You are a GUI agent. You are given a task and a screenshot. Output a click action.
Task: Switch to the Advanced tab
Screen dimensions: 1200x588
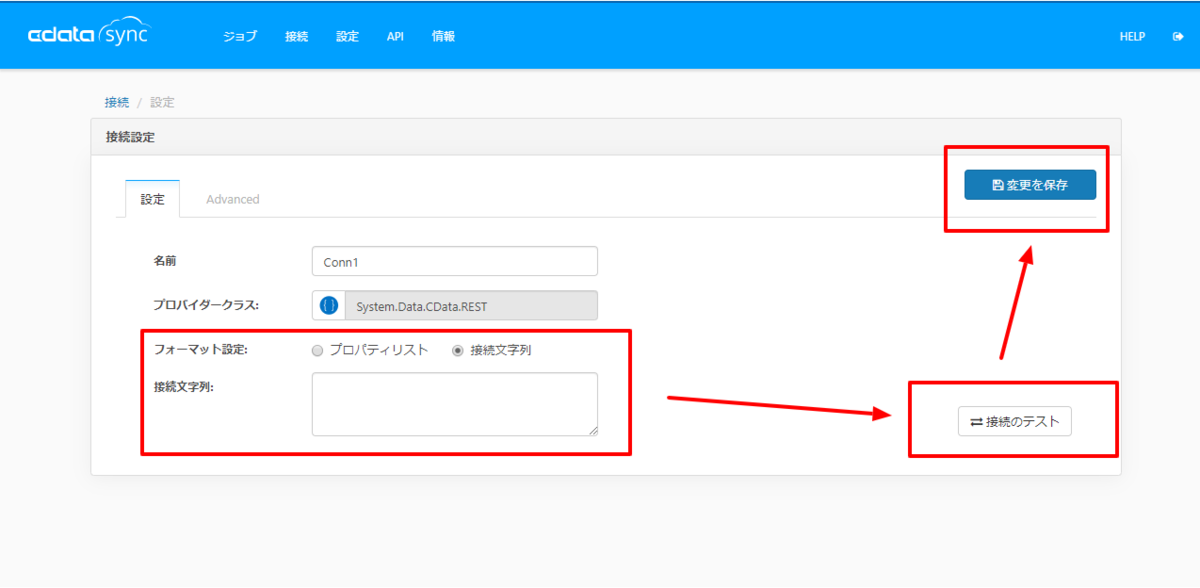233,199
